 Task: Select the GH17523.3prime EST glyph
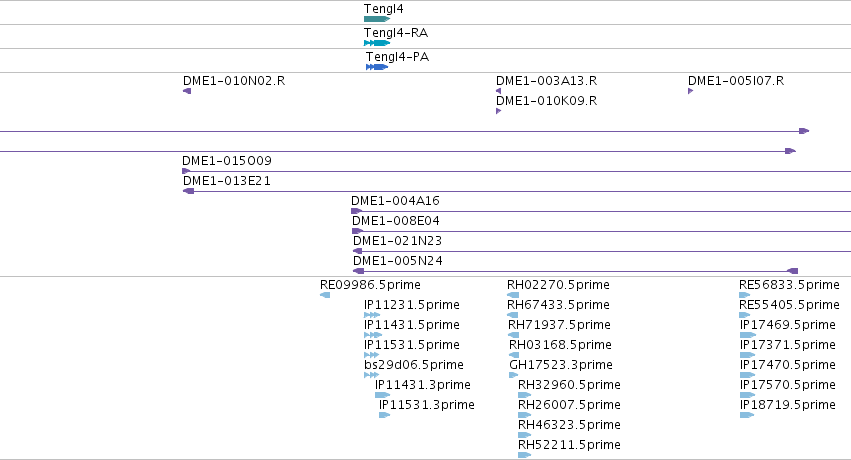513,375
